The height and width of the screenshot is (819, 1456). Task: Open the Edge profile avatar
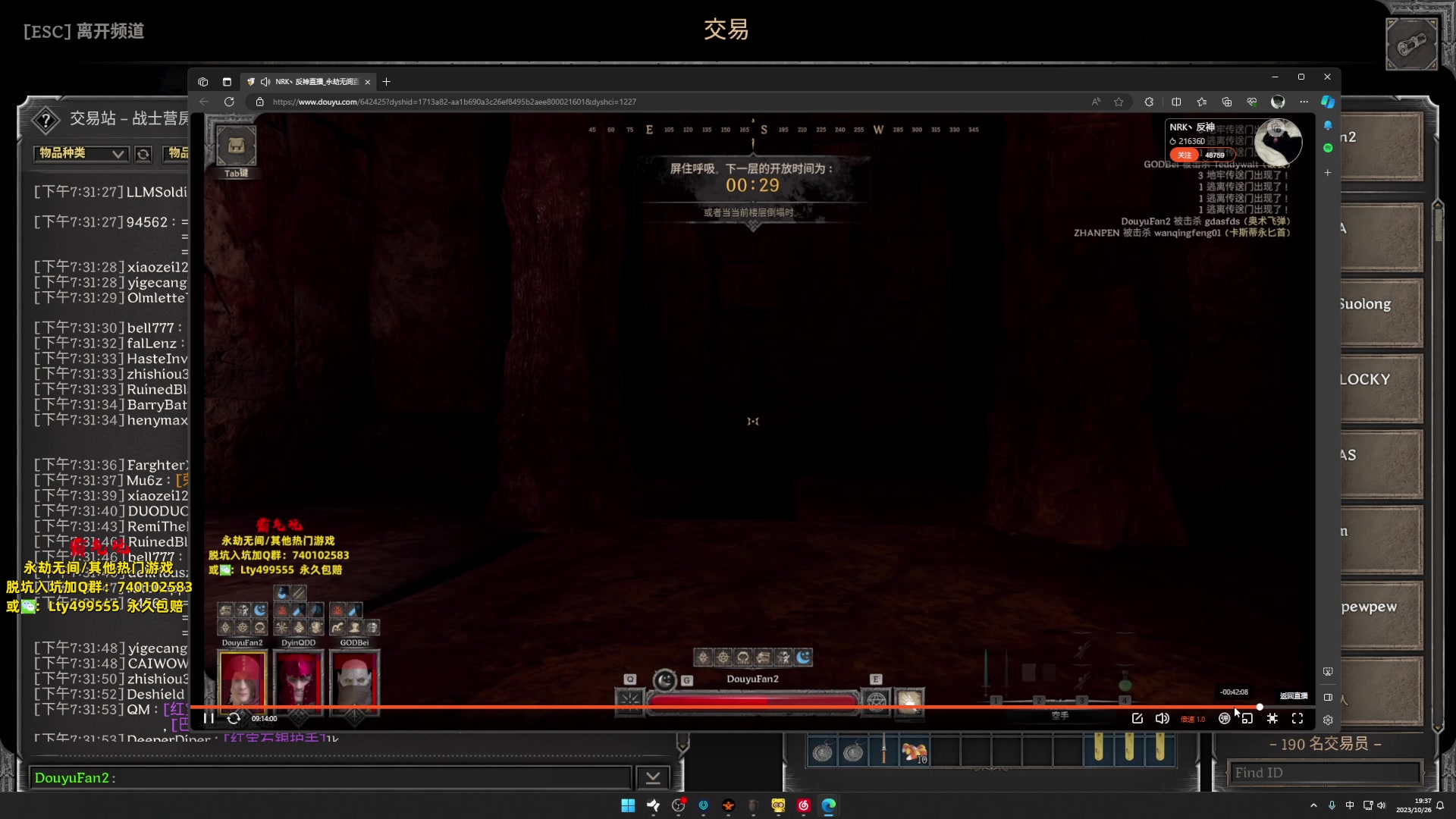pyautogui.click(x=1278, y=102)
